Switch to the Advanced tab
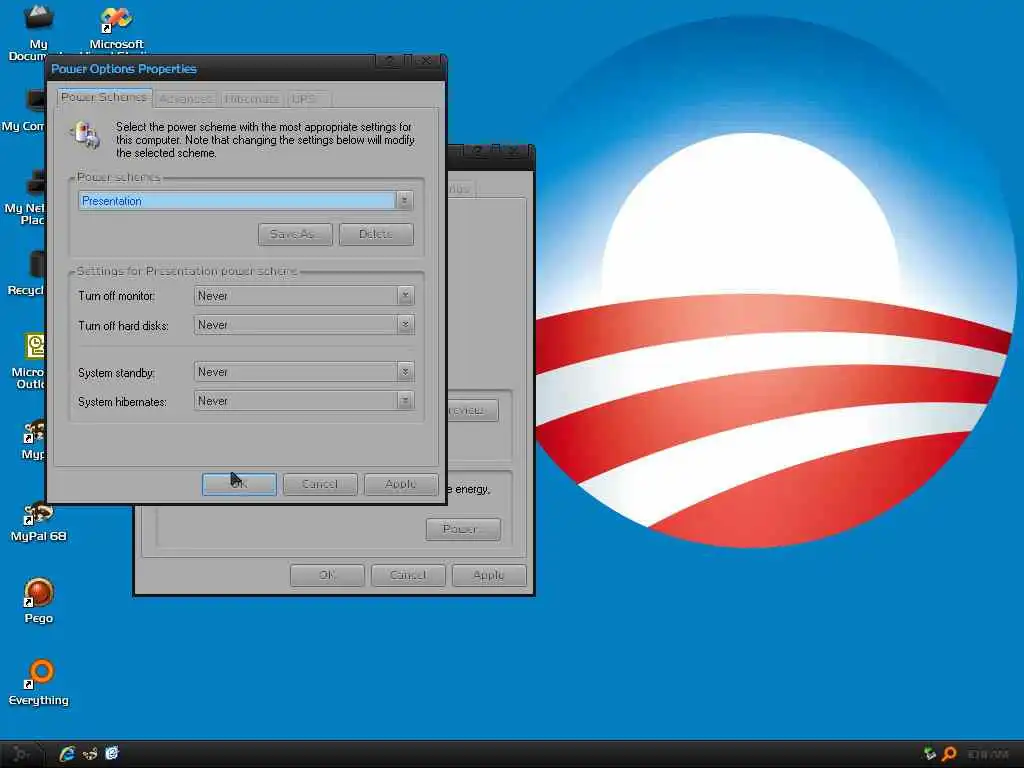 tap(186, 99)
